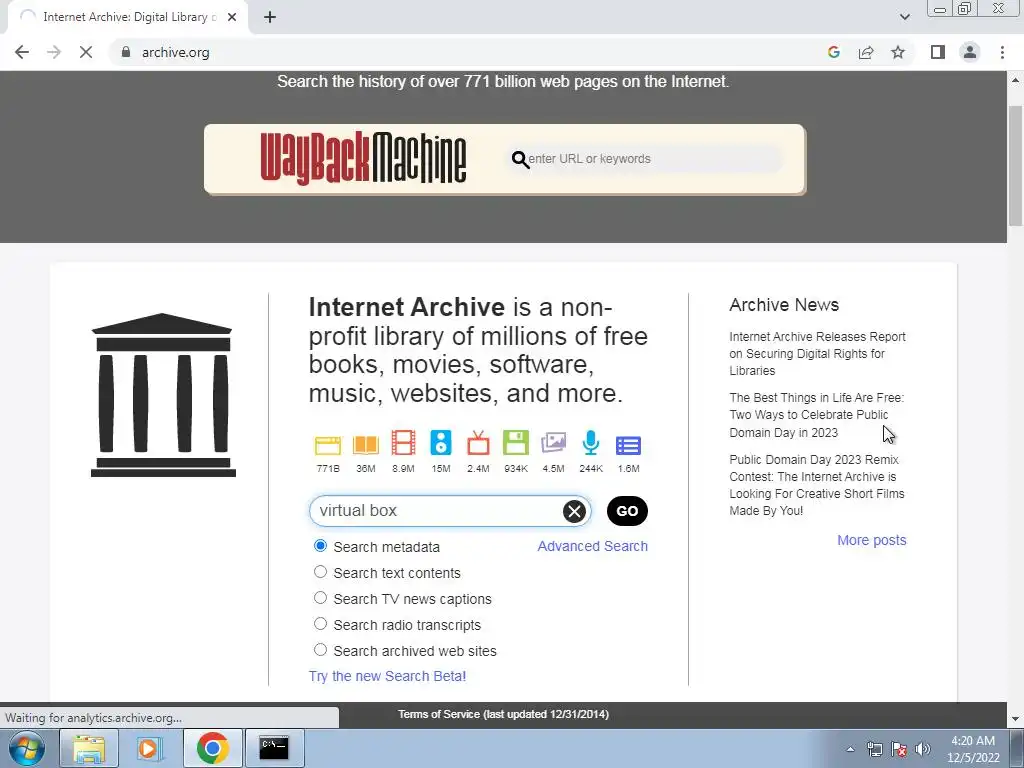Open File Explorer from the taskbar
This screenshot has width=1024, height=768.
point(89,748)
